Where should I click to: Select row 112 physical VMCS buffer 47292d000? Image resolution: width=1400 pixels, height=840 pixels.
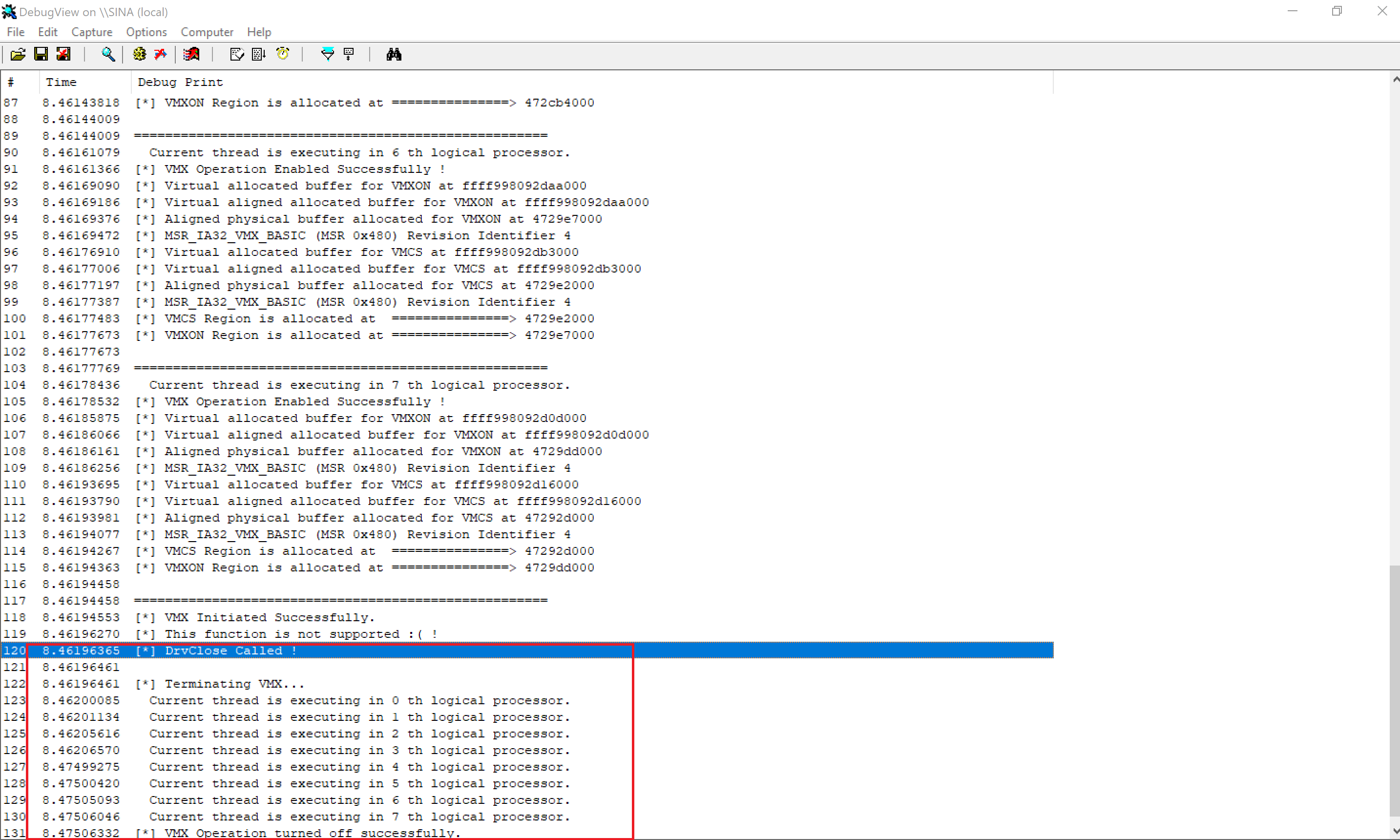pyautogui.click(x=527, y=518)
